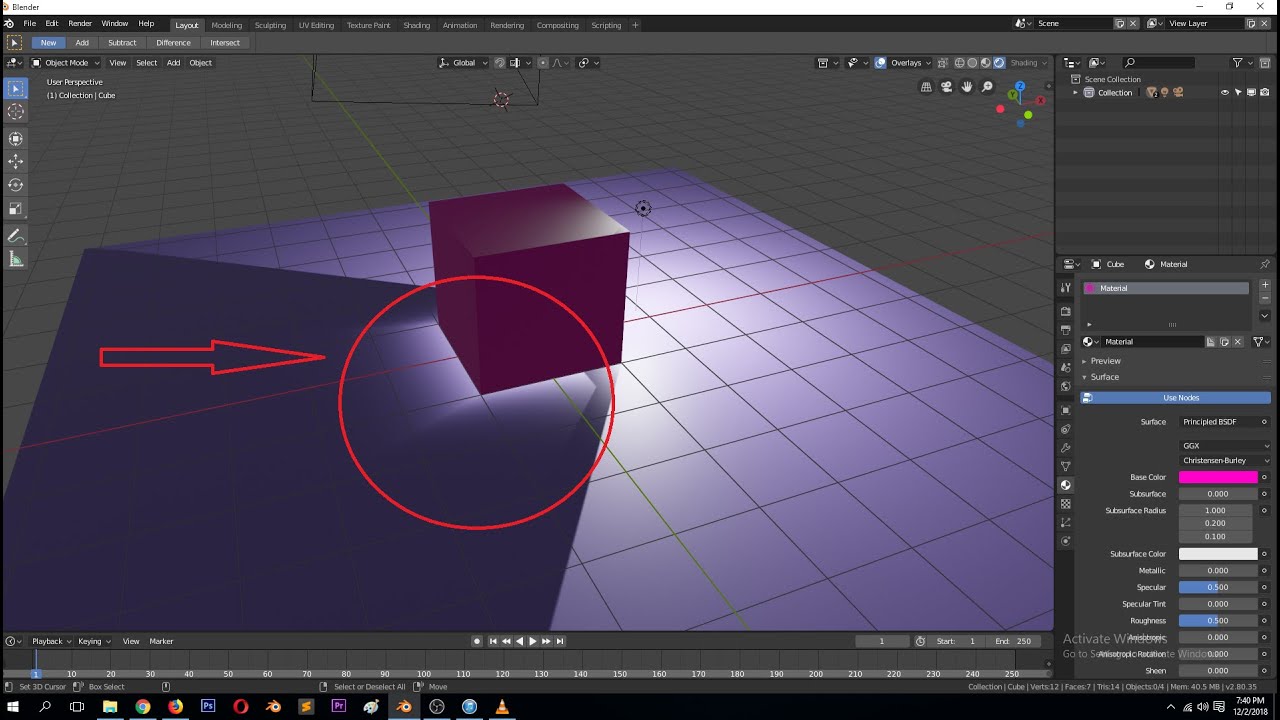Click the pin icon in properties header
This screenshot has height=720, width=1280.
tap(1265, 264)
